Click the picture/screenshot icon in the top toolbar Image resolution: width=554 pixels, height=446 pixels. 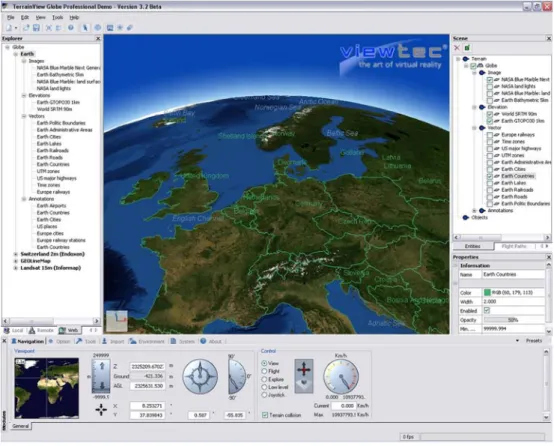coord(110,28)
